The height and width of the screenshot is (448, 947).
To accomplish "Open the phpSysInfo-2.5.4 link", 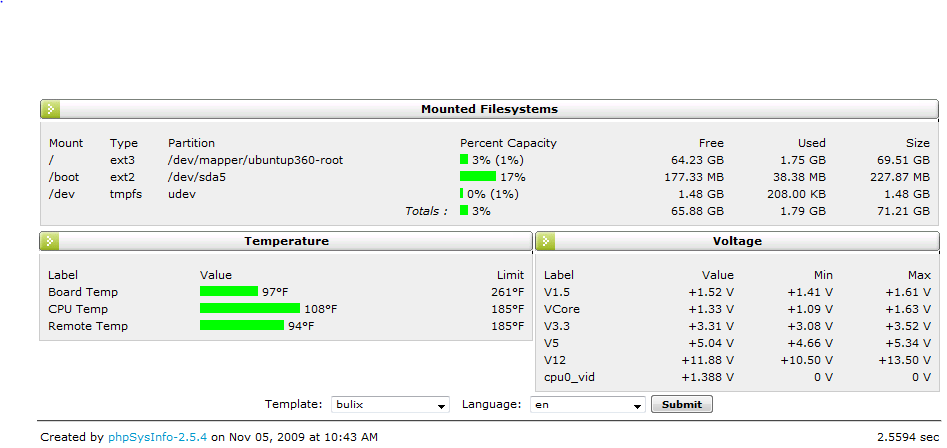I will point(158,437).
